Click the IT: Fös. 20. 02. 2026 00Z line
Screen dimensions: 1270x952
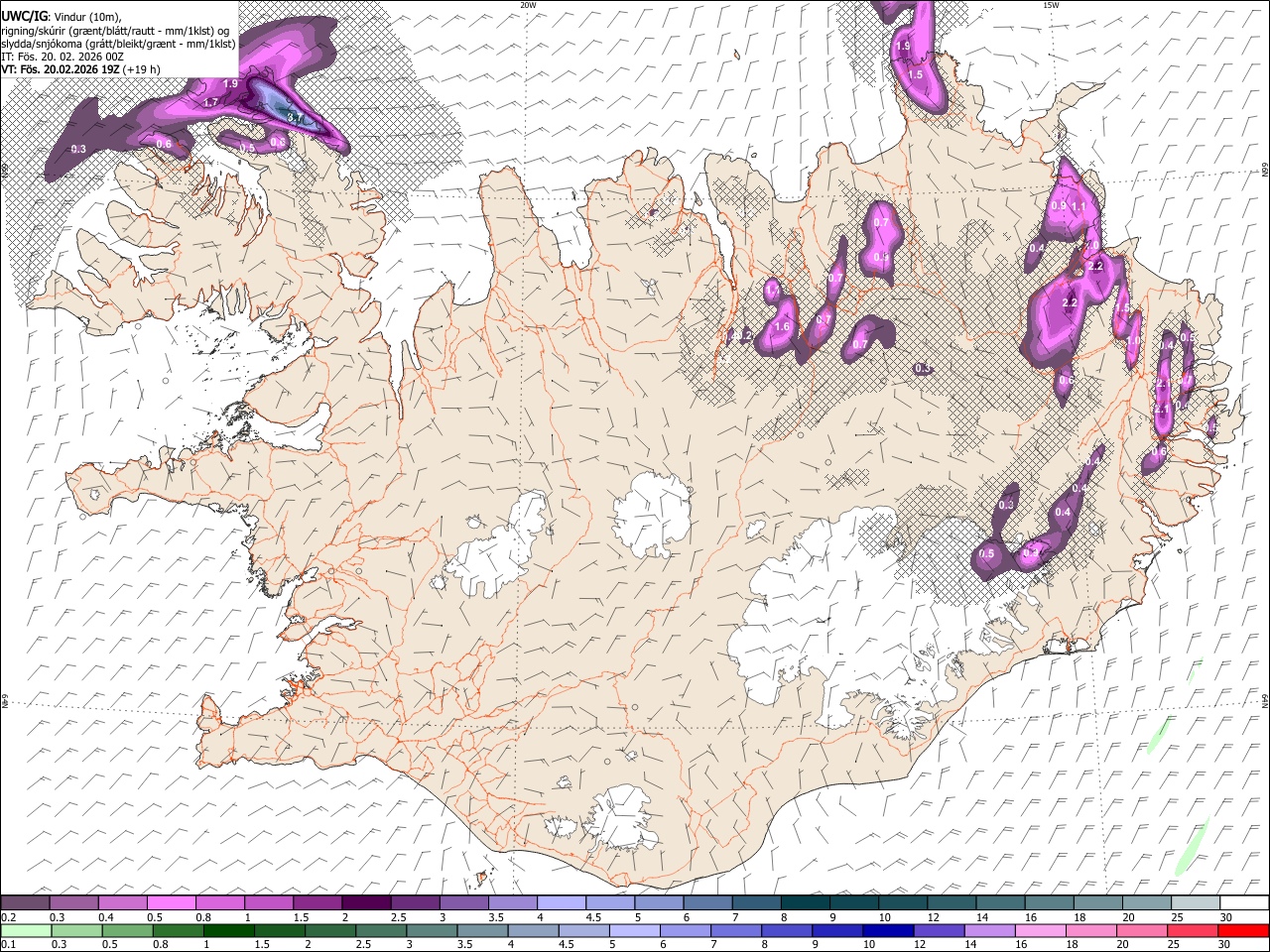pos(63,57)
